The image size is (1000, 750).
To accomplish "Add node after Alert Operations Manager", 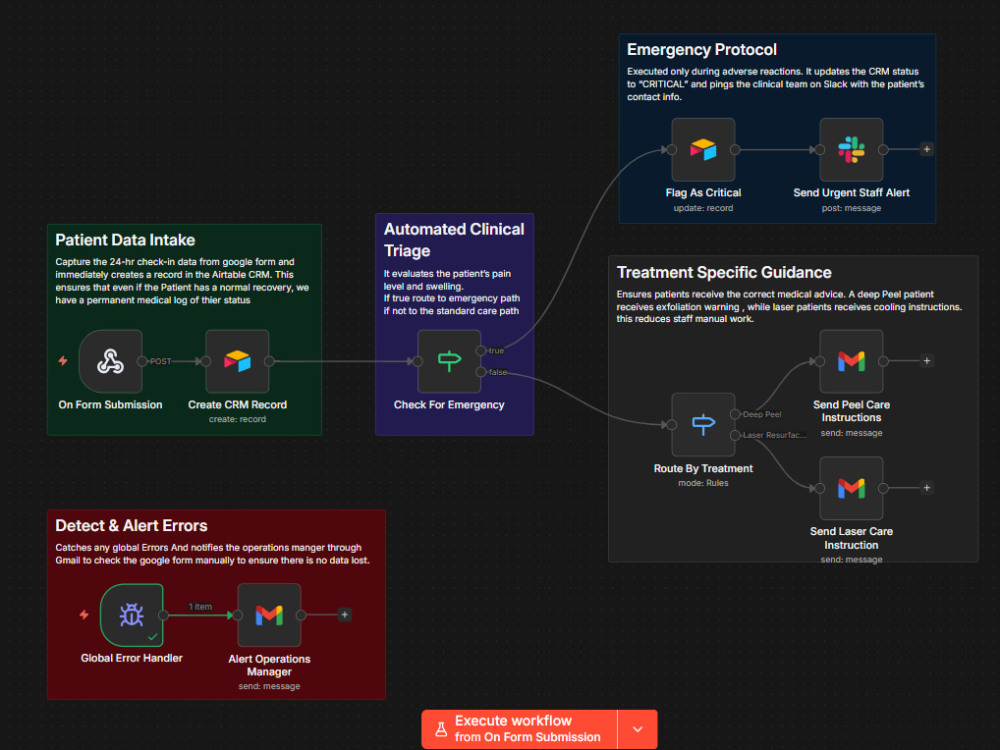I will pos(344,615).
